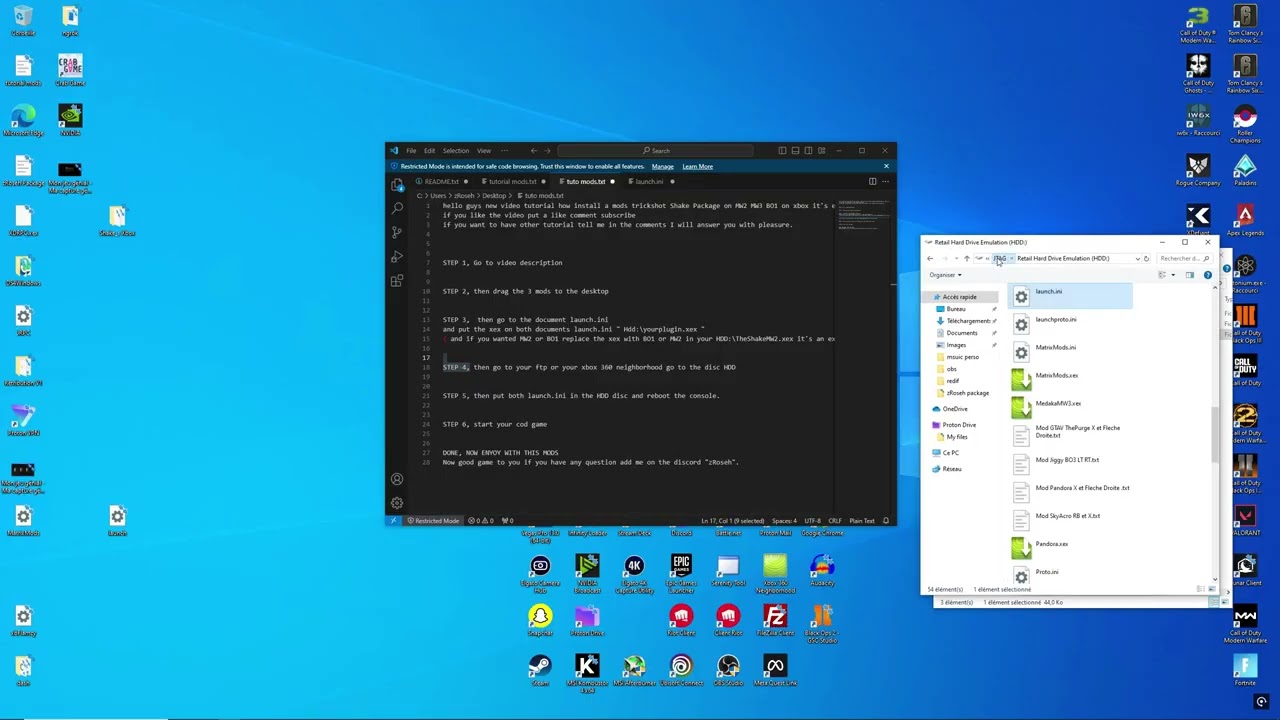Open more menus ellipsis in VS Code
The image size is (1280, 720).
pos(504,151)
